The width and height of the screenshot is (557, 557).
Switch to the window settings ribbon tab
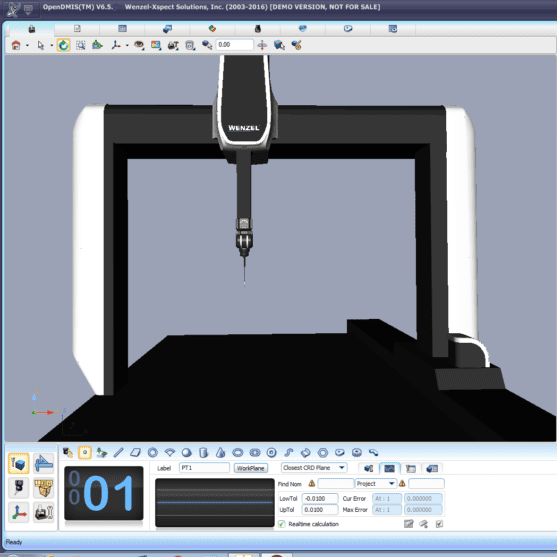393,29
